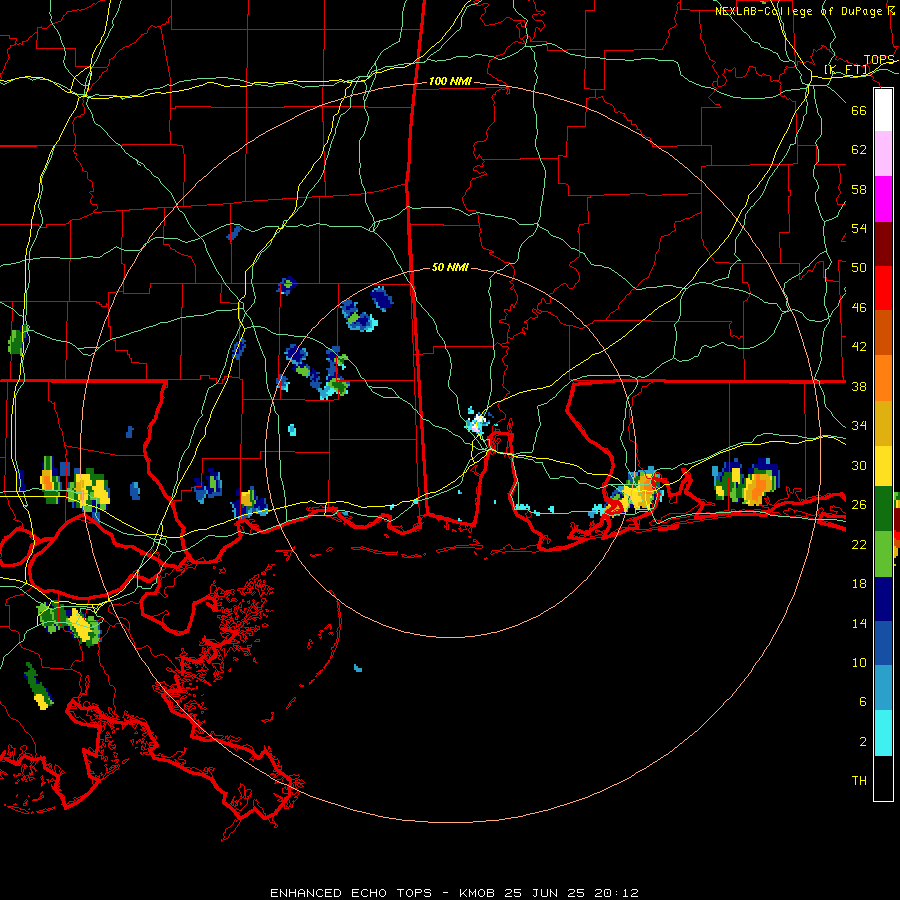This screenshot has height=900, width=900.
Task: Click the '58' legend value
Action: click(x=859, y=189)
